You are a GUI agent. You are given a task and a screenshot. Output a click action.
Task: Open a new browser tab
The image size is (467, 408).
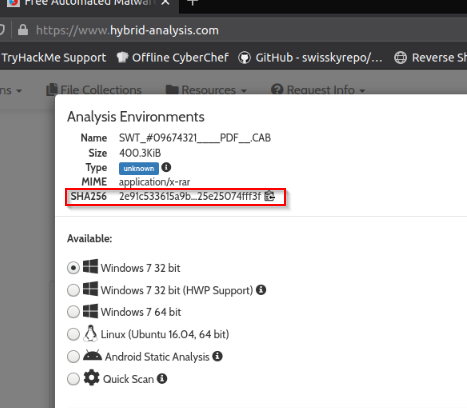(192, 3)
